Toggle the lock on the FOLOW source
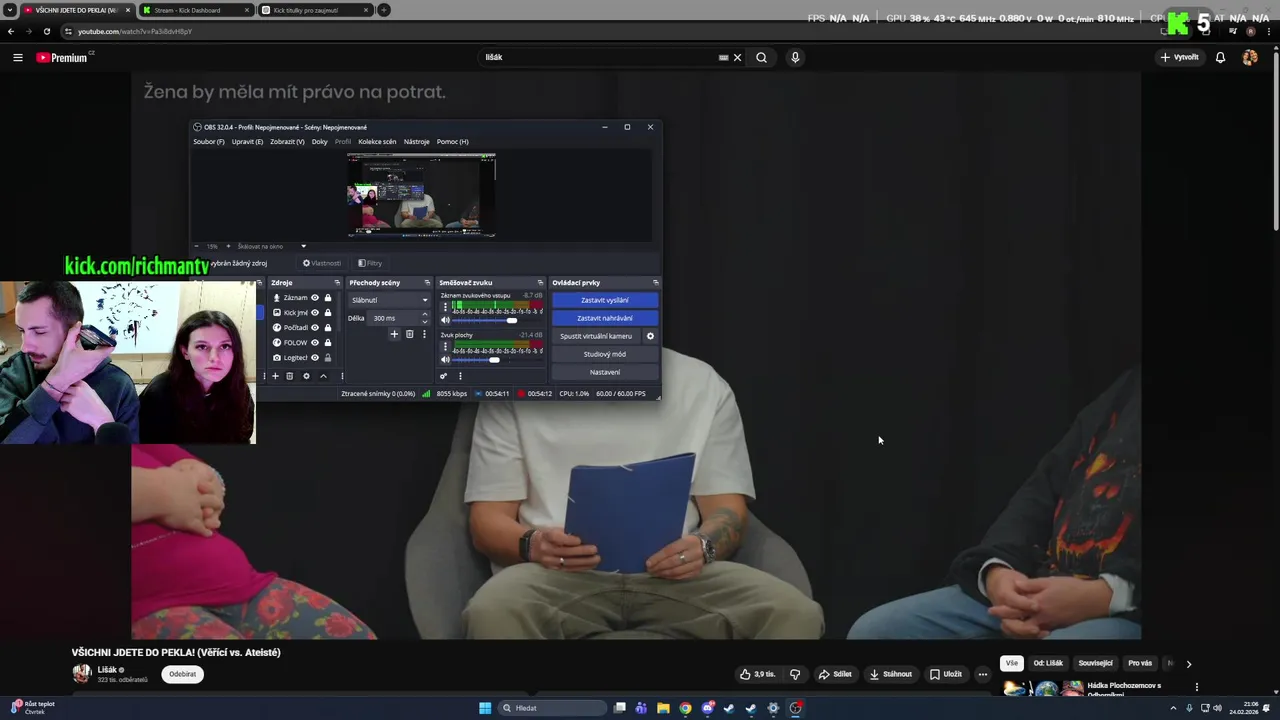Image resolution: width=1280 pixels, height=720 pixels. pos(327,342)
